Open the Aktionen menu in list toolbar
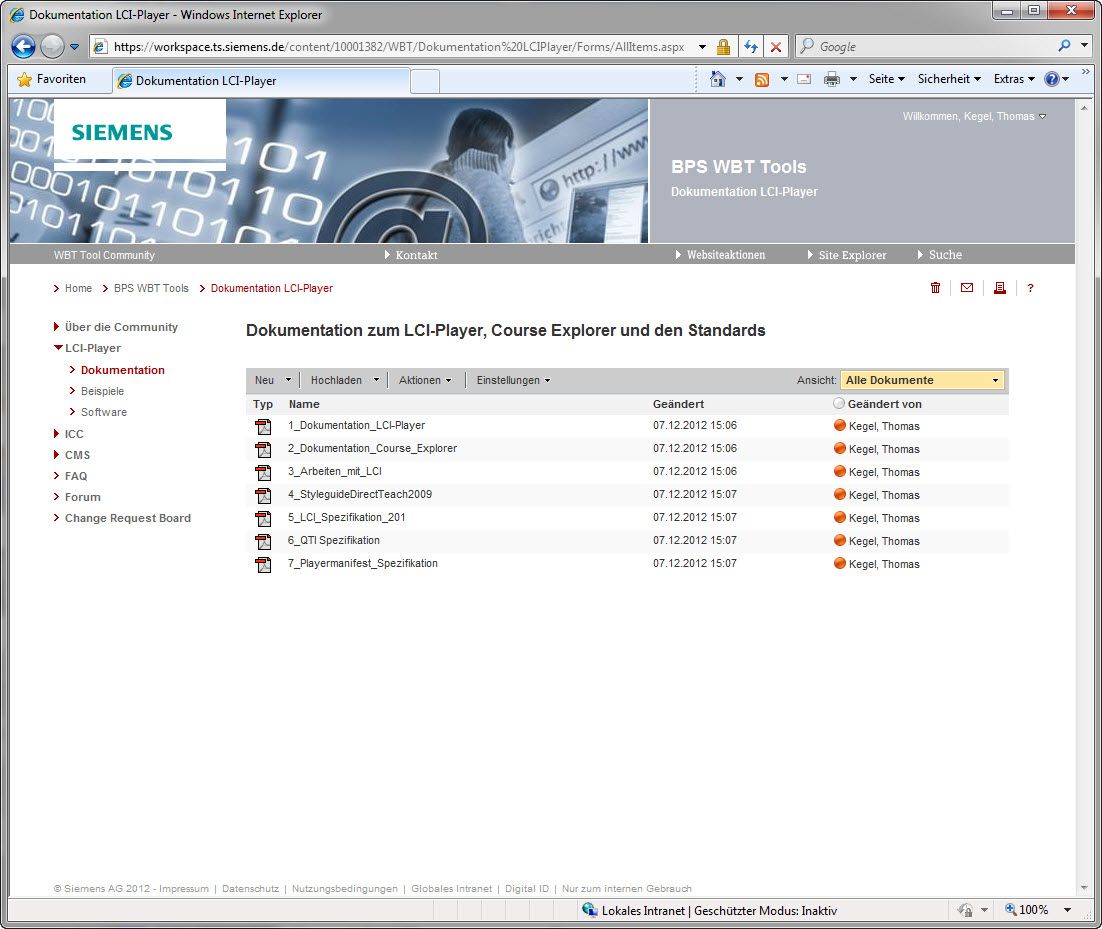The width and height of the screenshot is (1102, 929). pos(425,380)
